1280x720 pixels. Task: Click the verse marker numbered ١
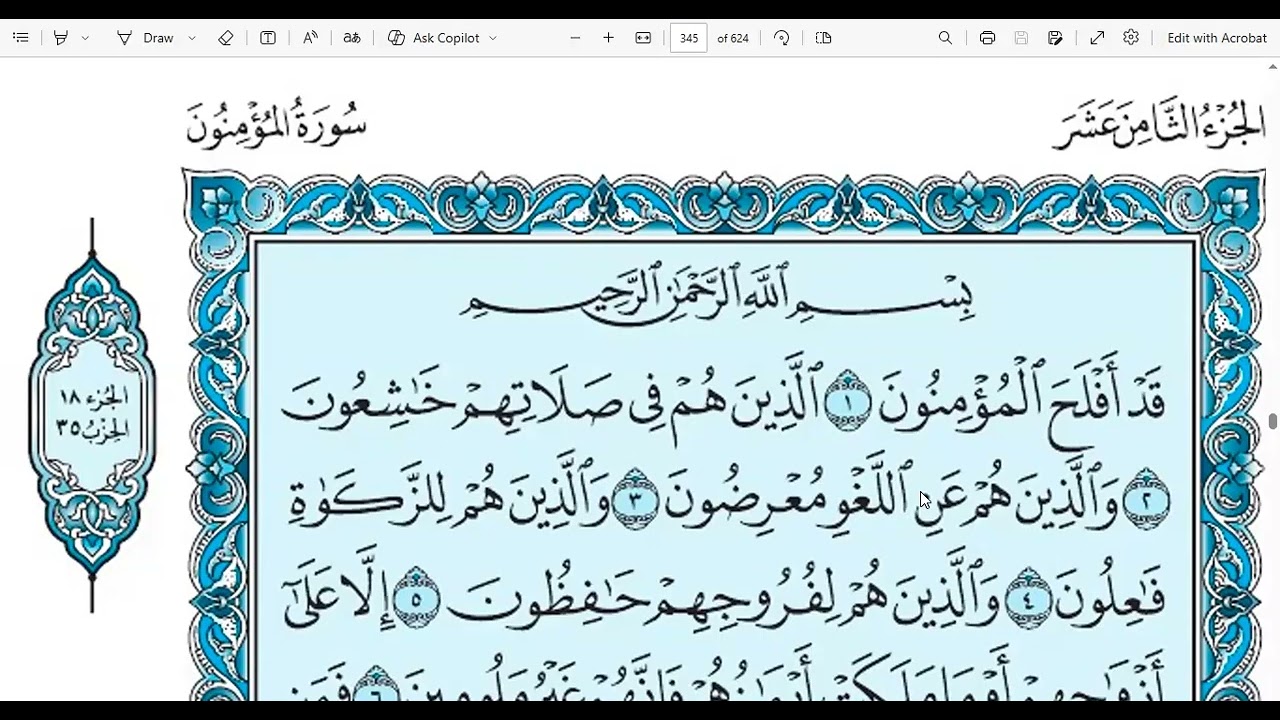pos(847,401)
